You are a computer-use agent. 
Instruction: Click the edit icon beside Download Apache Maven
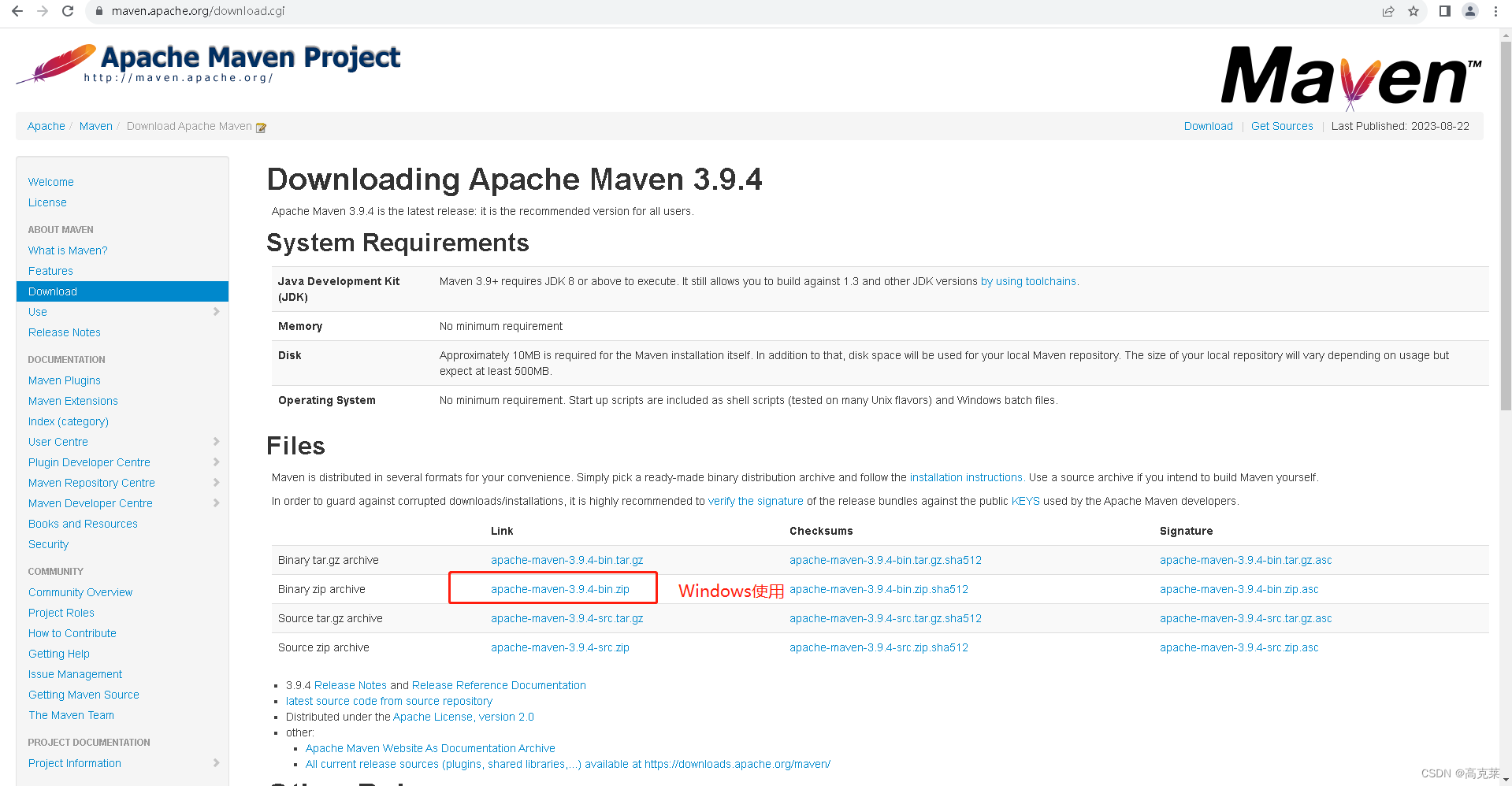261,127
